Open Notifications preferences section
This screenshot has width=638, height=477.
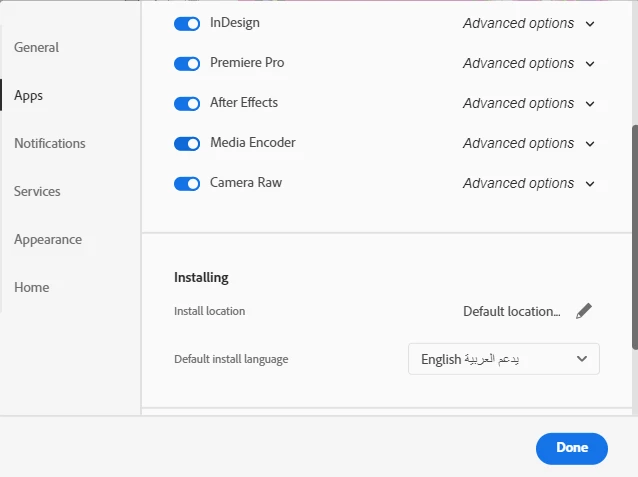[x=50, y=143]
